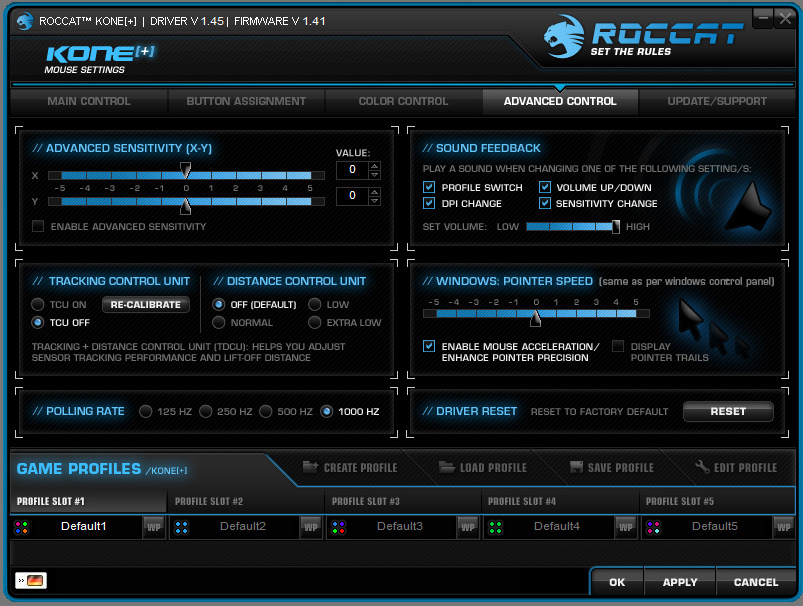The image size is (803, 606).
Task: Select the 500 HZ polling rate
Action: tap(265, 411)
